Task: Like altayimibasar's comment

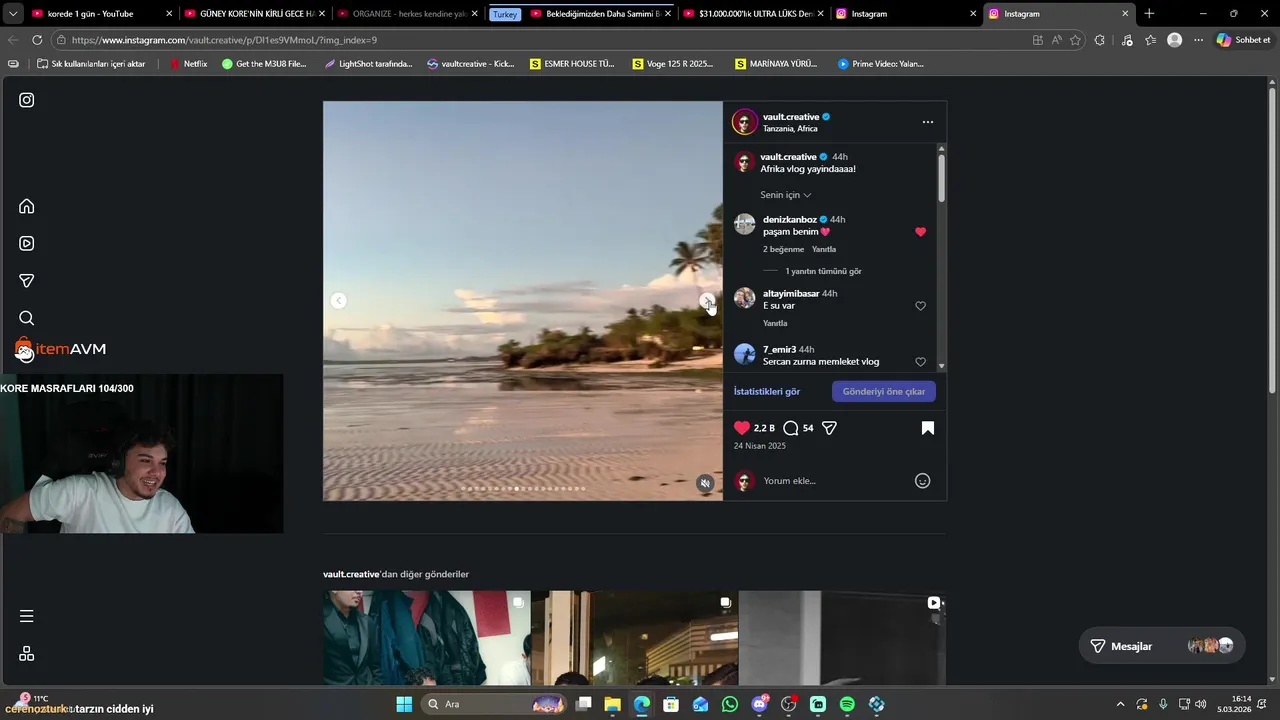Action: pos(921,306)
